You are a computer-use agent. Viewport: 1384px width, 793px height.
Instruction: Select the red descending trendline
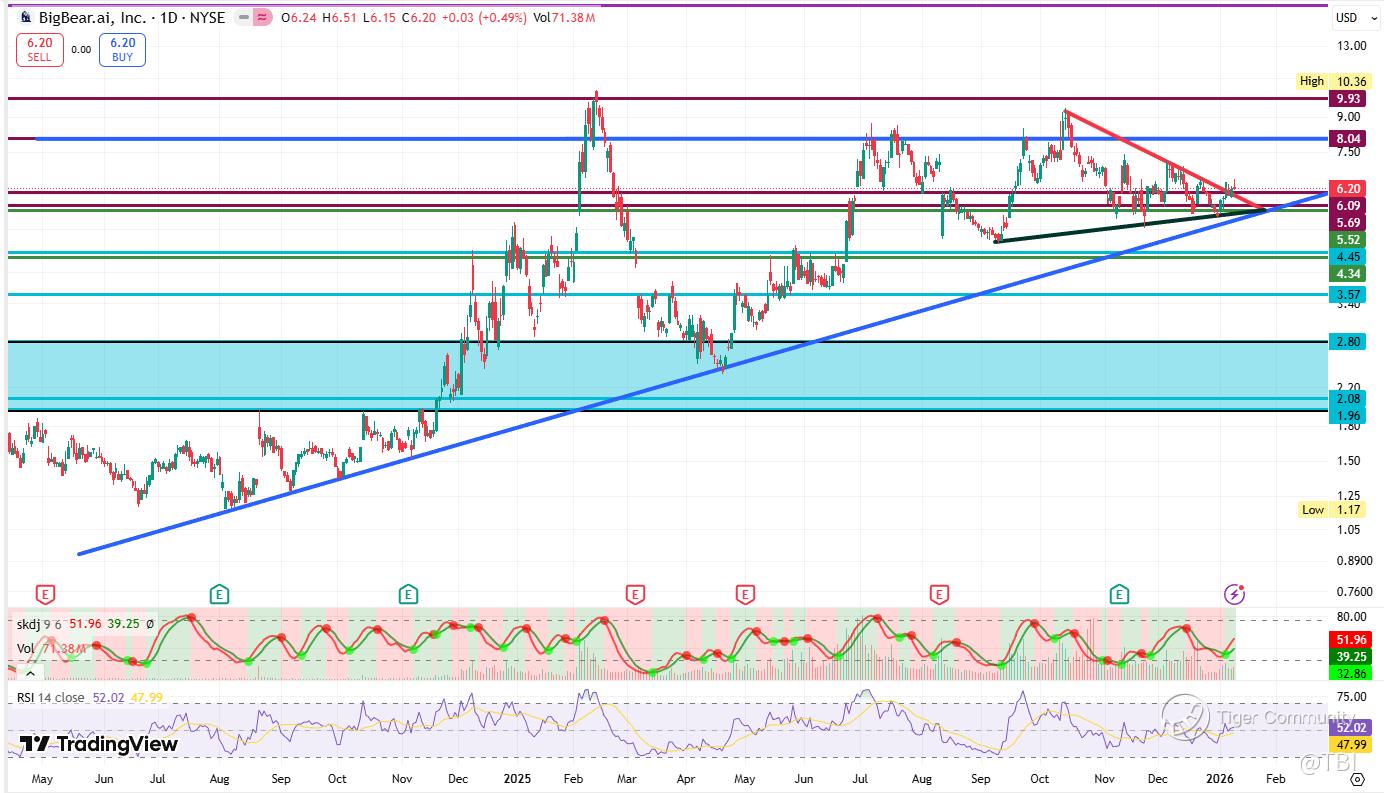pos(1165,161)
